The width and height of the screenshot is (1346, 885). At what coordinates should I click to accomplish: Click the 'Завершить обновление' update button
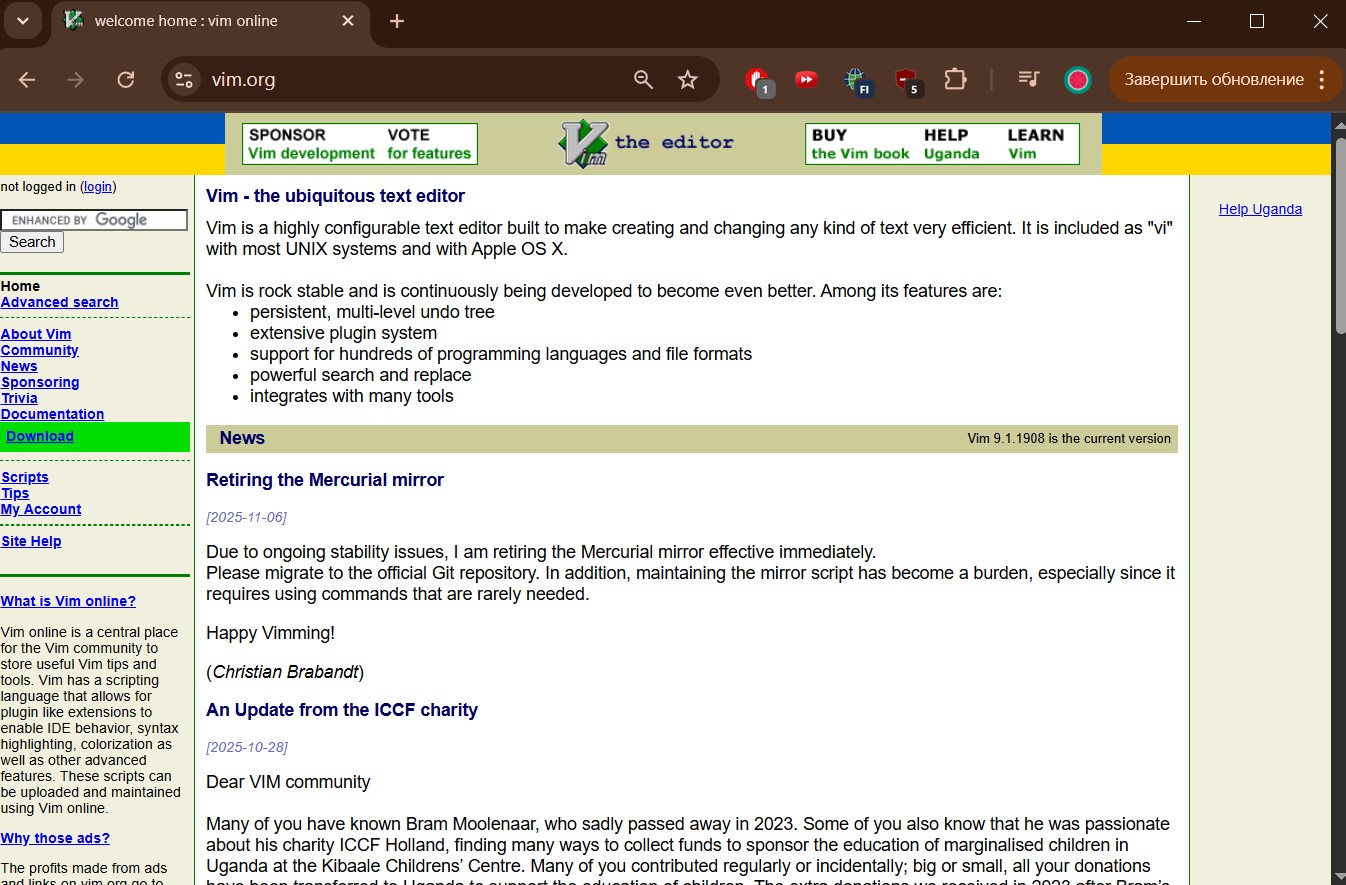pyautogui.click(x=1214, y=80)
